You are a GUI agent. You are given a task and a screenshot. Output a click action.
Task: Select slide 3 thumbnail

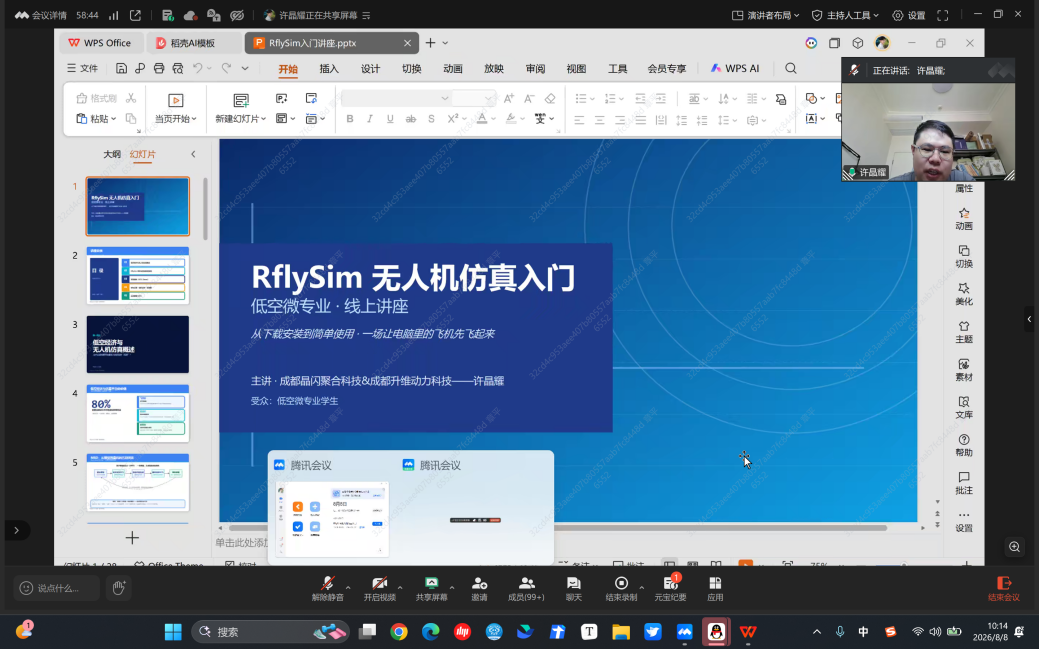coord(138,344)
